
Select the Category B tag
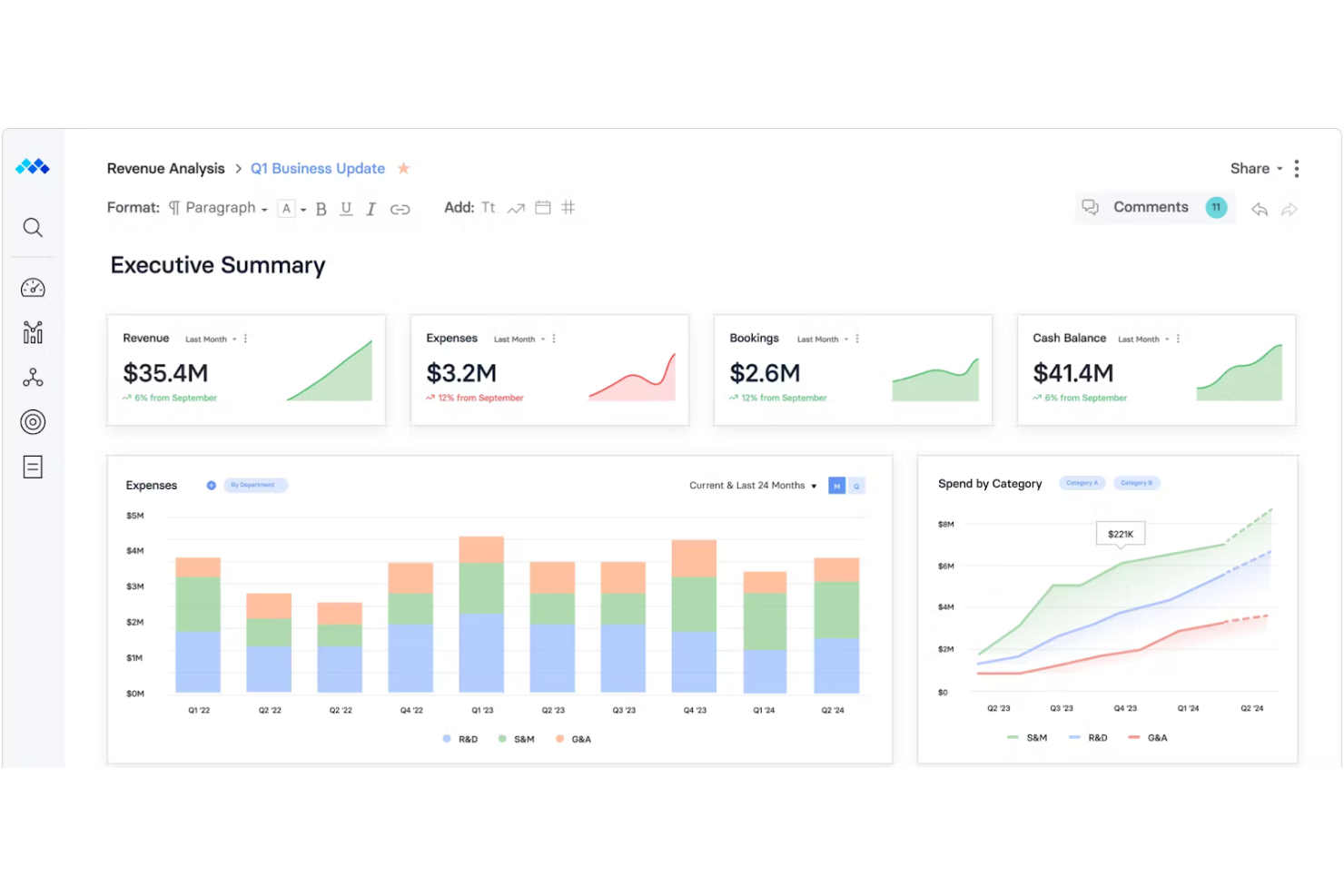(x=1136, y=484)
